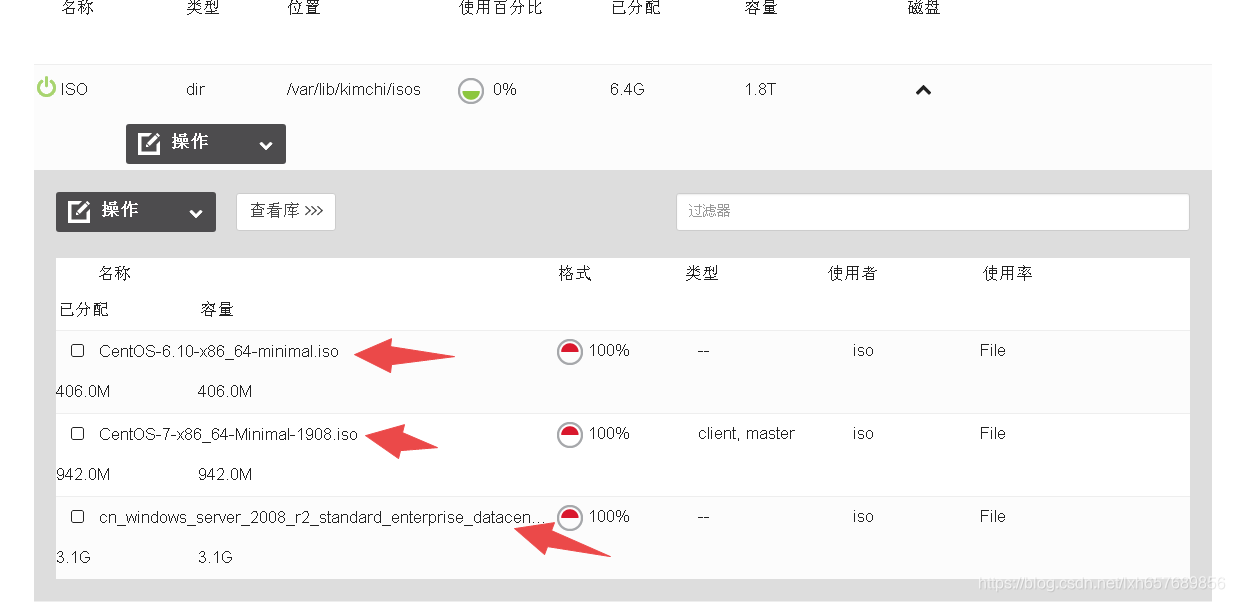1235x602 pixels.
Task: Click the pool list 类型 column header next to 名称
Action: coord(203,8)
